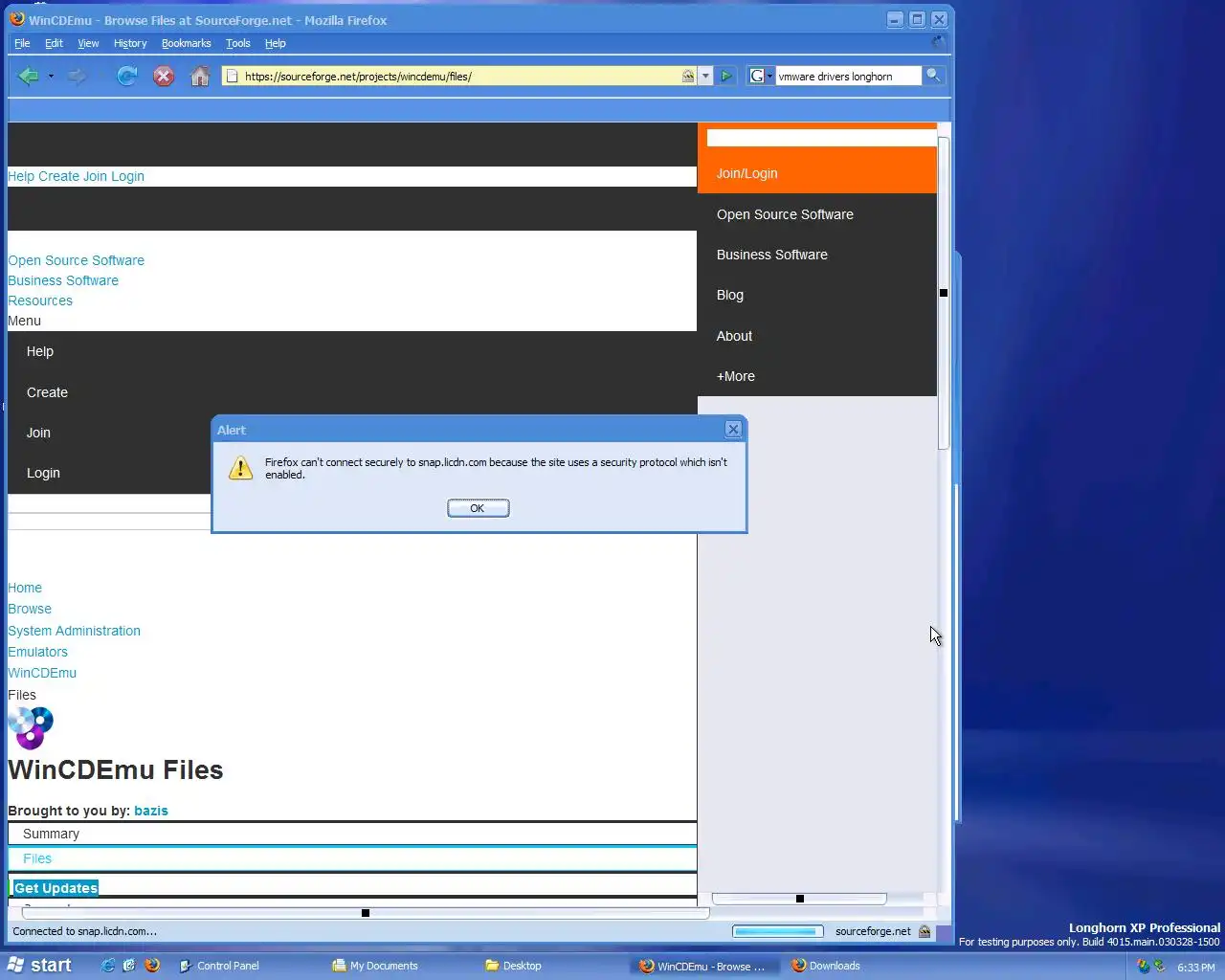
Task: Click the page vertical scrollbar thumb
Action: pos(944,293)
